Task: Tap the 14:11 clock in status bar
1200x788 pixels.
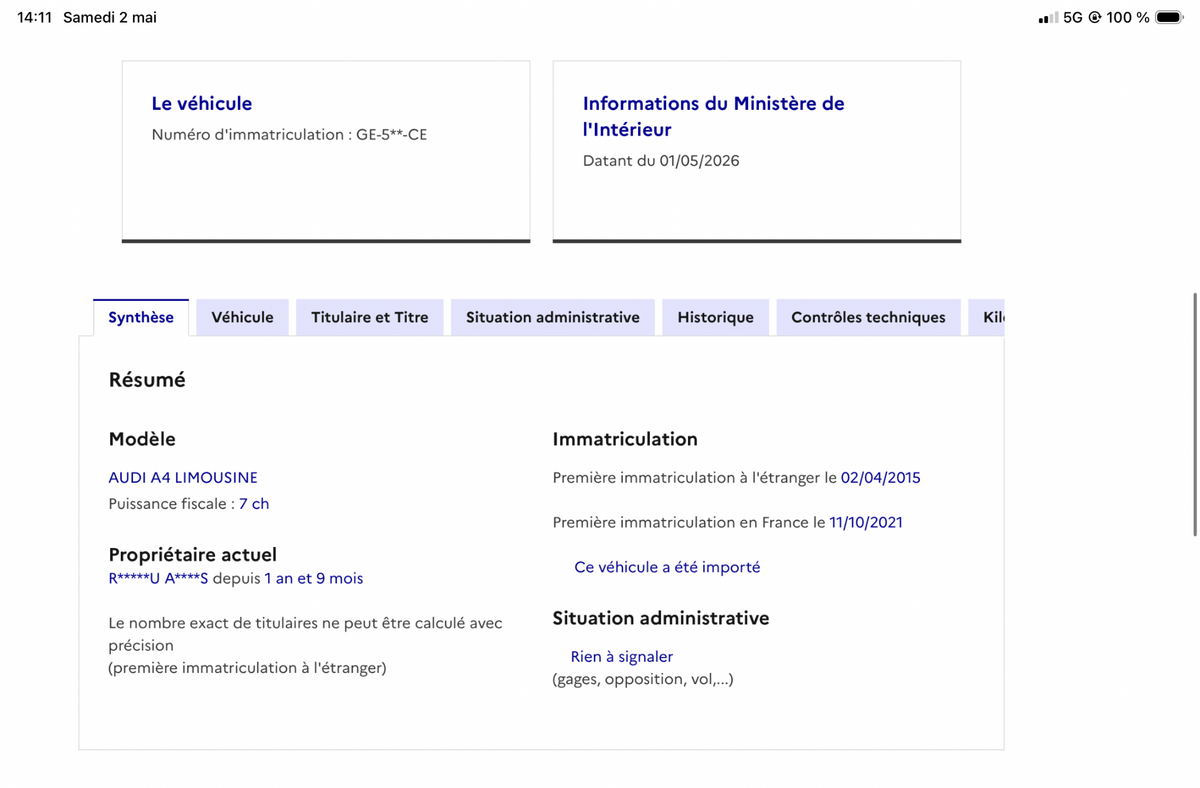Action: pos(34,17)
